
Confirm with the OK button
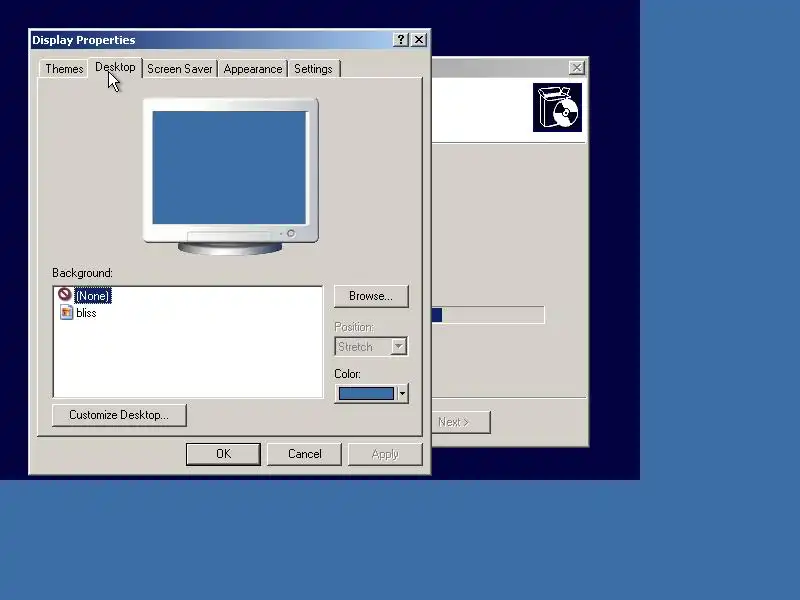223,454
